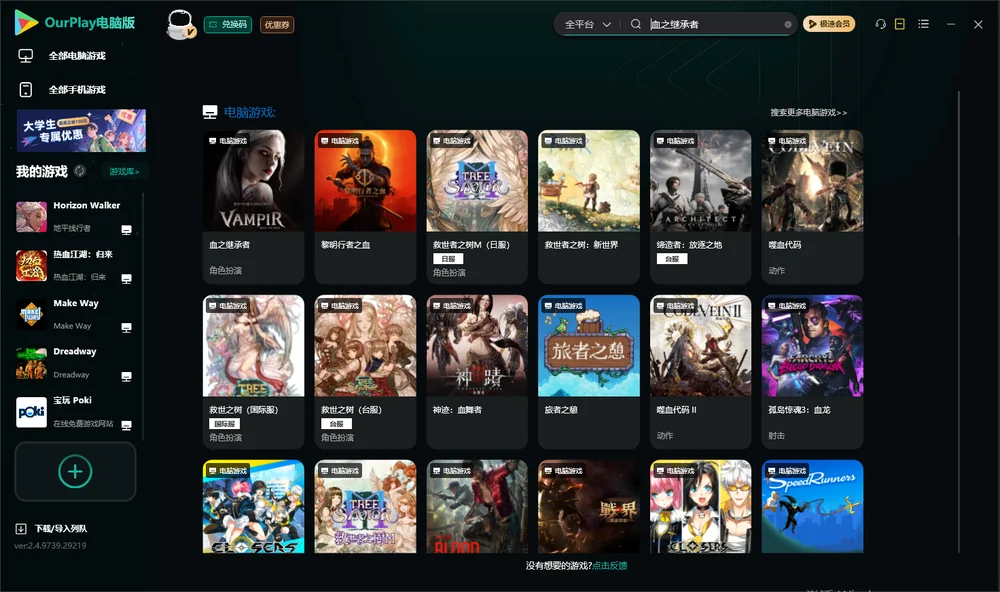Screen dimensions: 1000x592
Task: Click the customer service headset icon
Action: [x=880, y=24]
